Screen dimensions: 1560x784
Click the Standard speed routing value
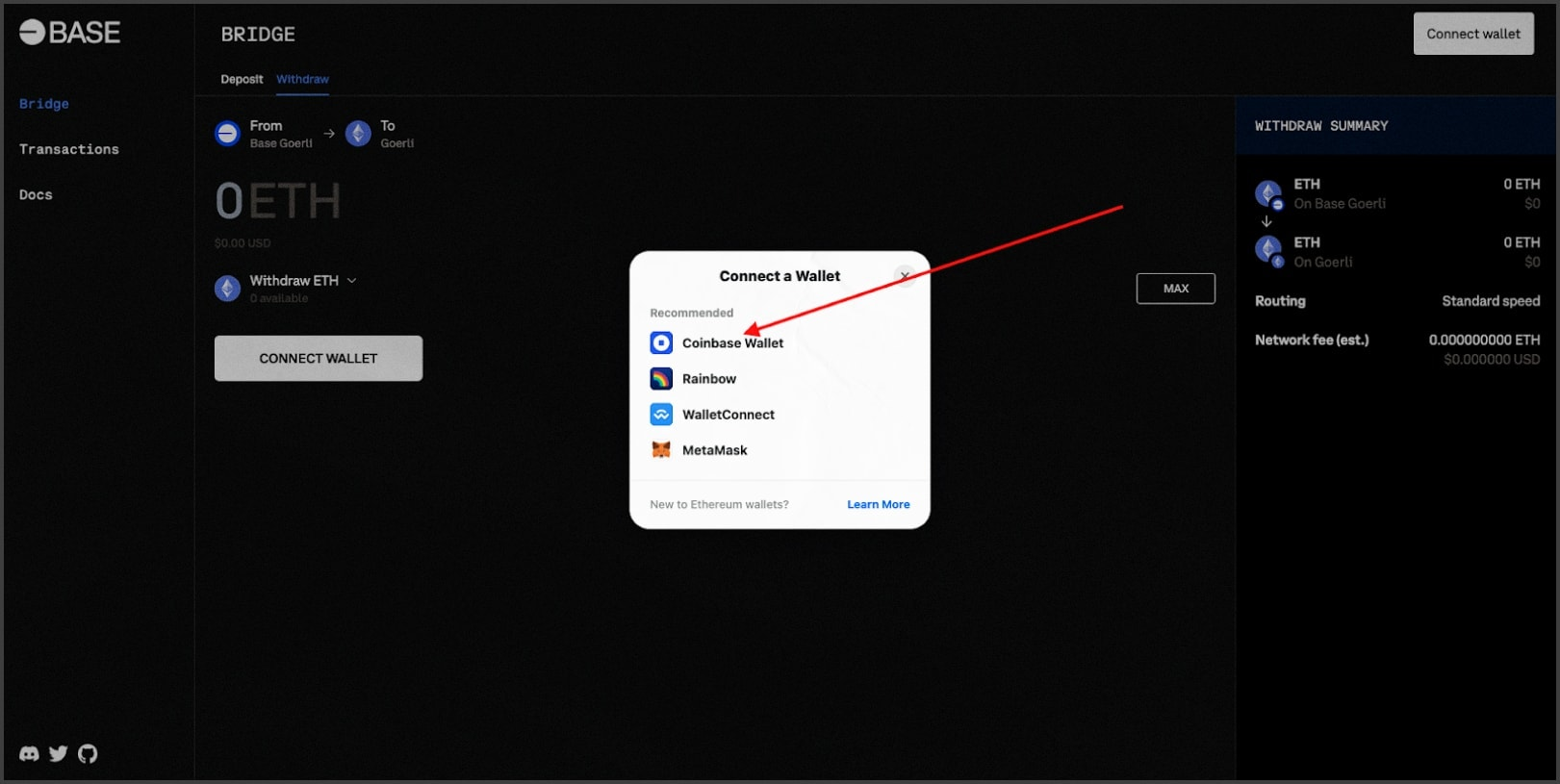click(1491, 301)
